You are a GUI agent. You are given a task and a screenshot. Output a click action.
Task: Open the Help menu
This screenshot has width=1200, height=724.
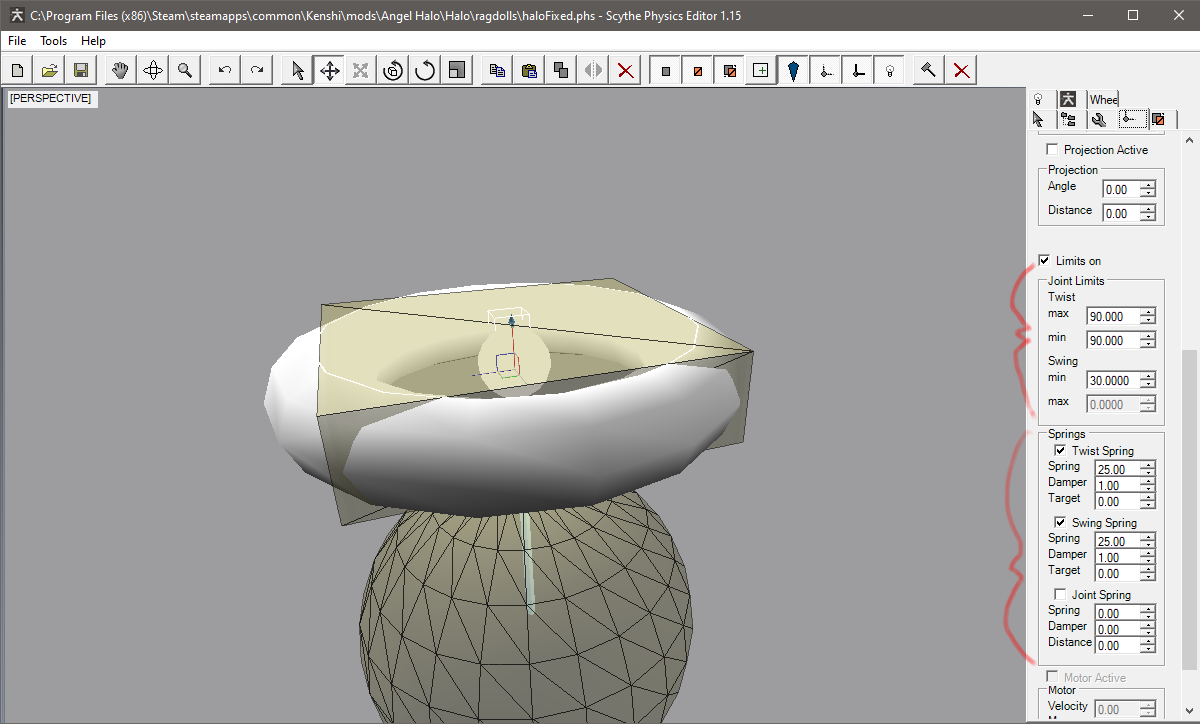[x=94, y=41]
